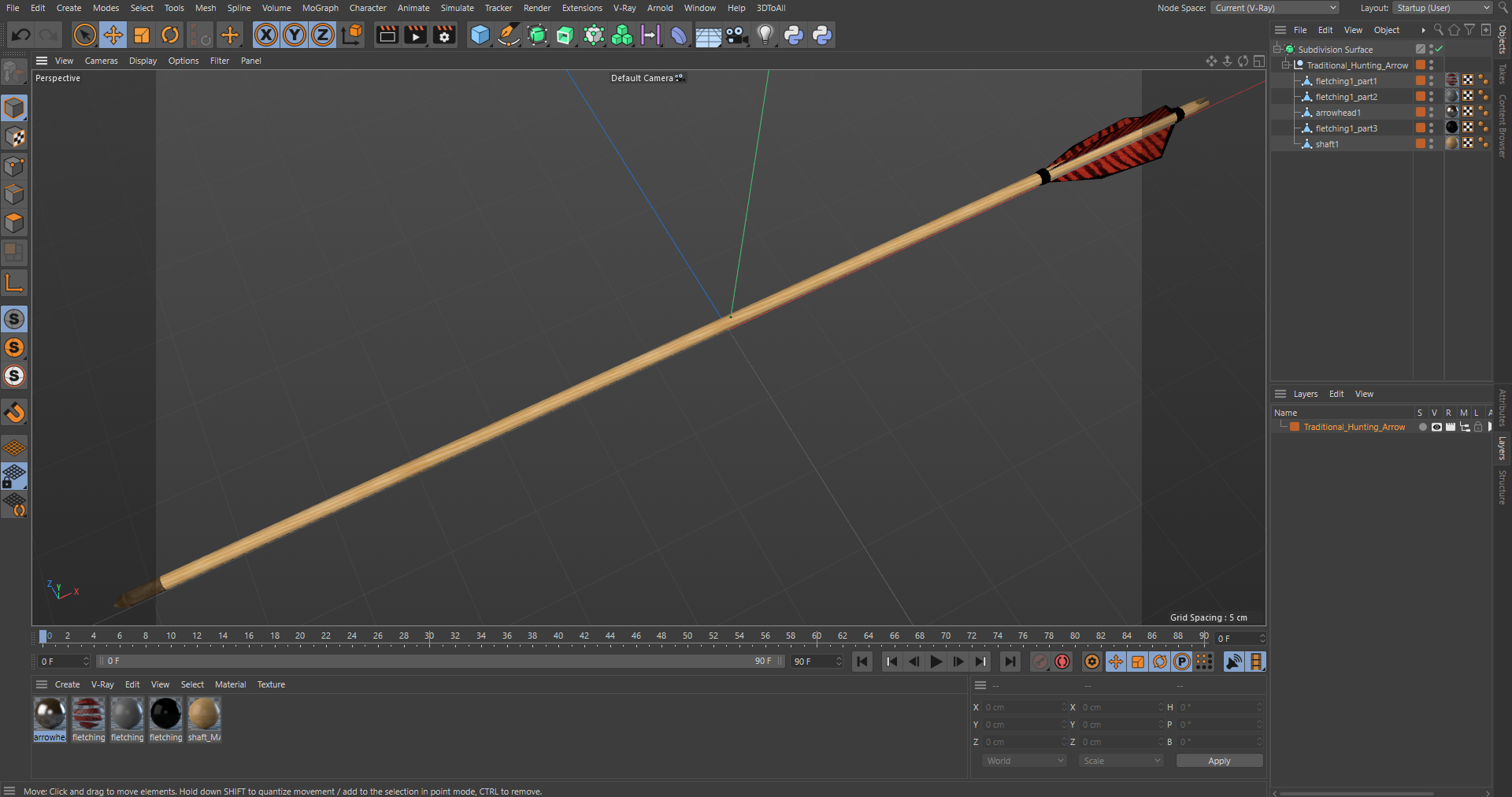The image size is (1512, 797).
Task: Click the Apply button
Action: [1219, 761]
